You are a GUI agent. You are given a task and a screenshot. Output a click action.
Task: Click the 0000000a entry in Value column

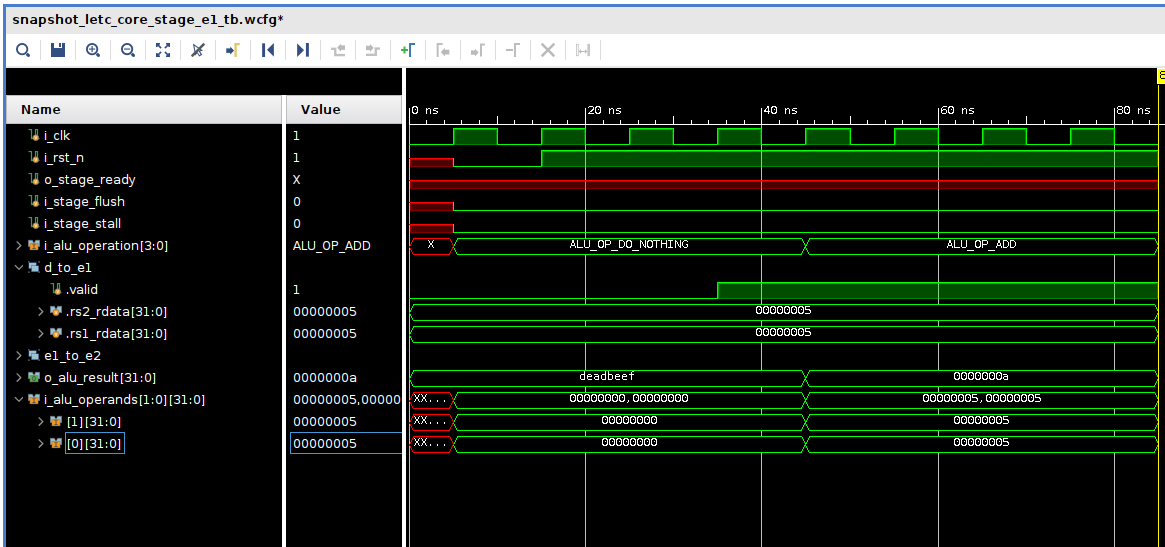pyautogui.click(x=325, y=378)
